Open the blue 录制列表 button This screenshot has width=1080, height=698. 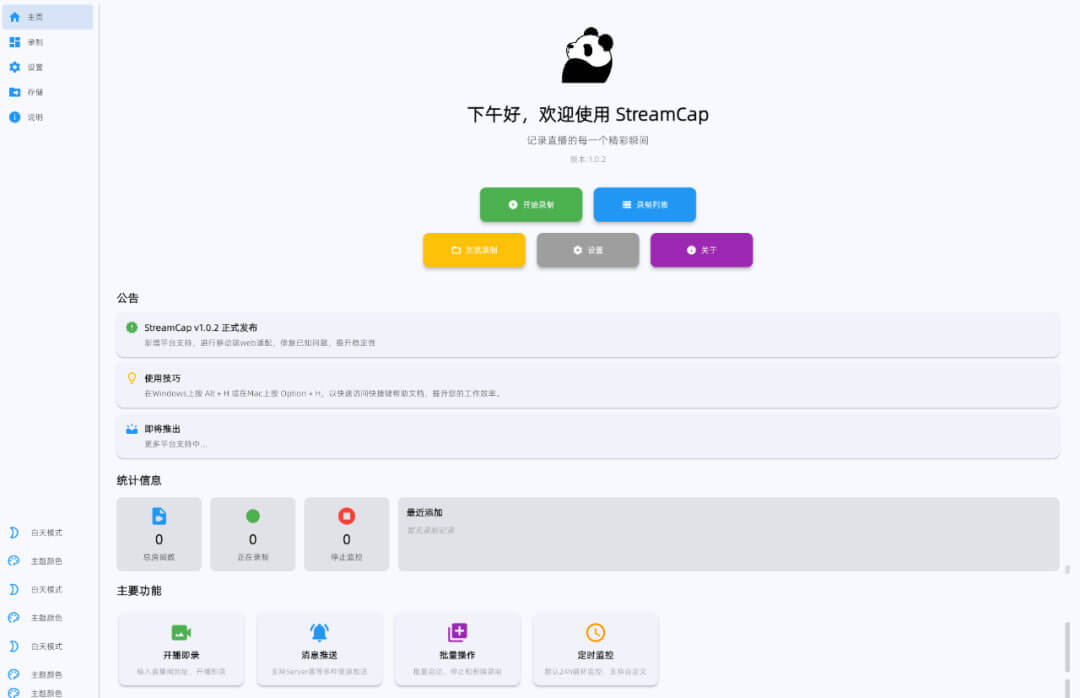click(644, 204)
